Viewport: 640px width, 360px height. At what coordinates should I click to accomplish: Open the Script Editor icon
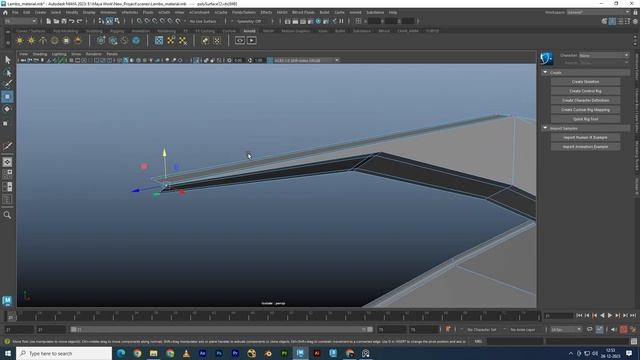point(634,341)
